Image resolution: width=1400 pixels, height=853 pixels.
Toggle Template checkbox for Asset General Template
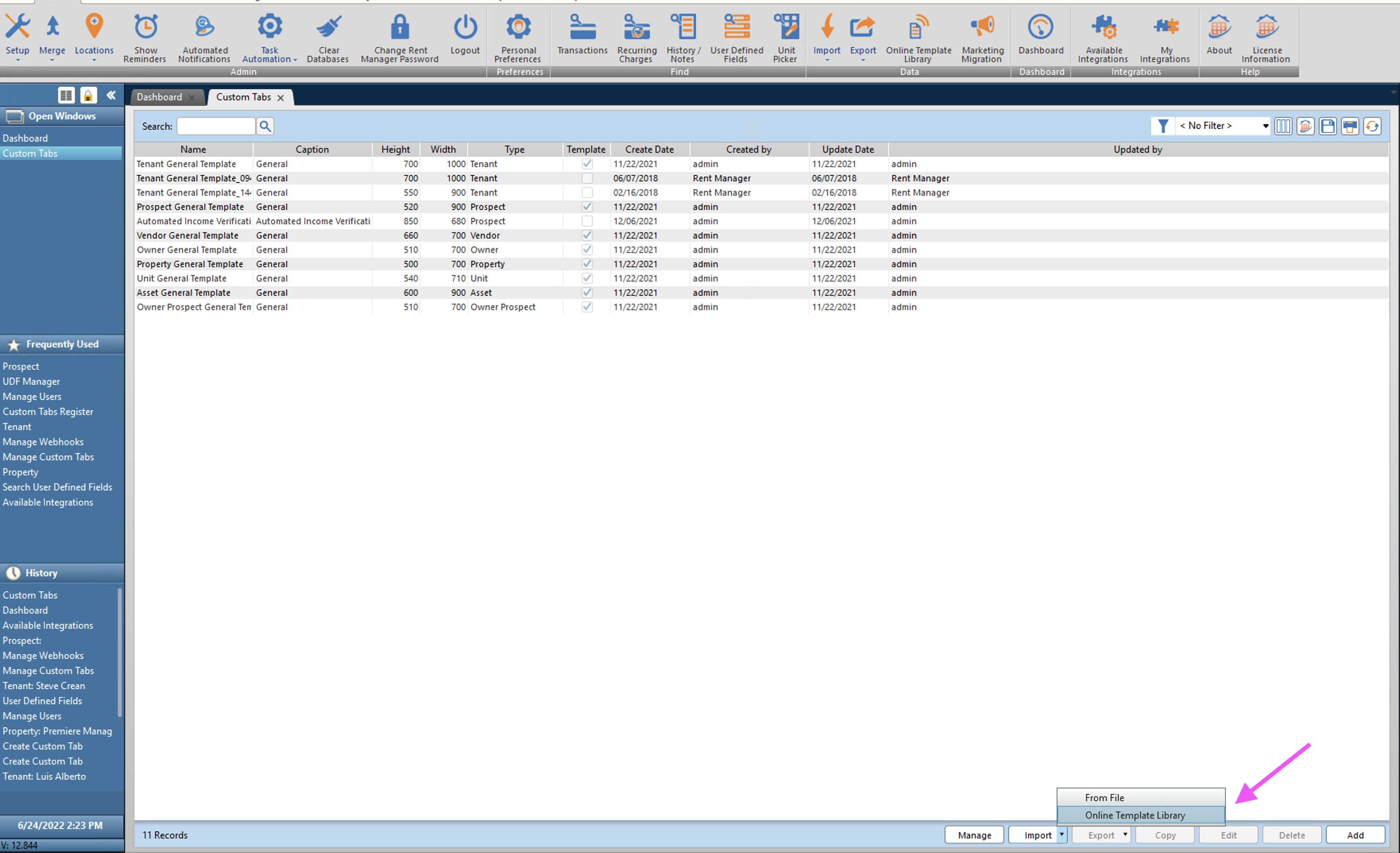point(587,292)
